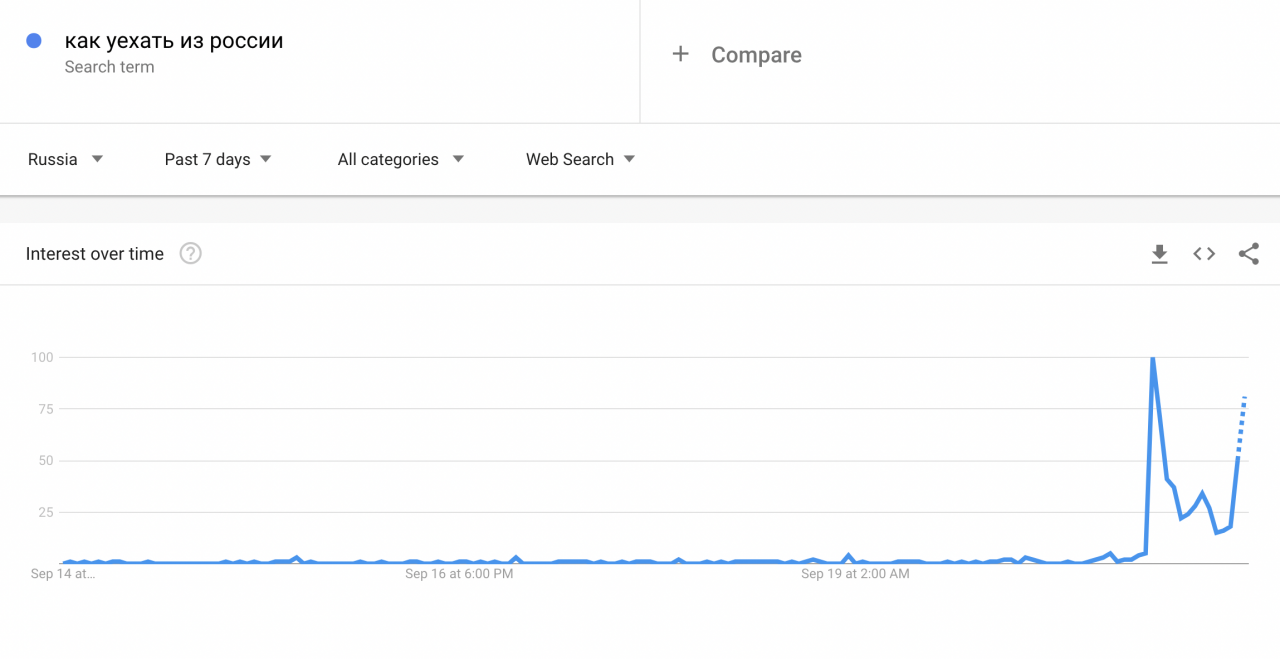1280x659 pixels.
Task: Click the "Search term" subtitle label
Action: (x=109, y=67)
